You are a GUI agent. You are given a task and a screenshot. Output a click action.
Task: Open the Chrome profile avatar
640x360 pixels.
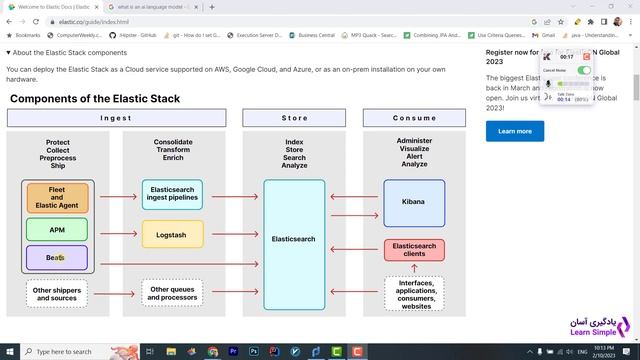(x=618, y=22)
